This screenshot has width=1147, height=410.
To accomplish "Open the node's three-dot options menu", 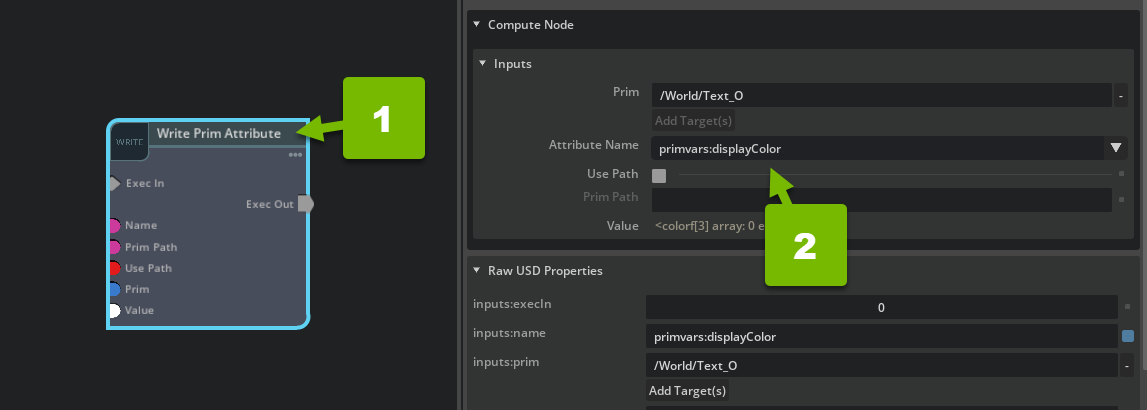I will tap(296, 155).
